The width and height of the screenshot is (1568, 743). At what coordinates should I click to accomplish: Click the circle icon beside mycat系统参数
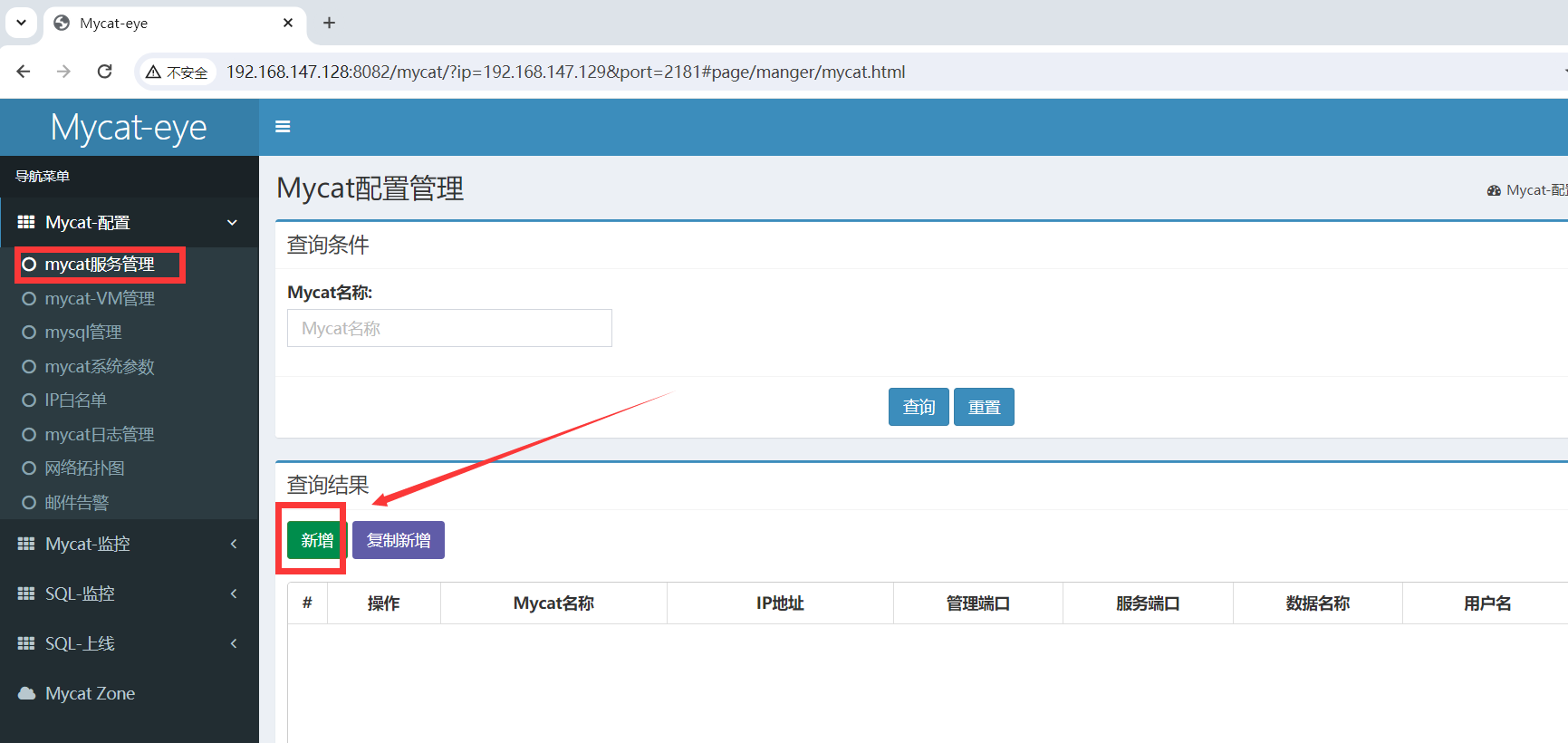(29, 367)
